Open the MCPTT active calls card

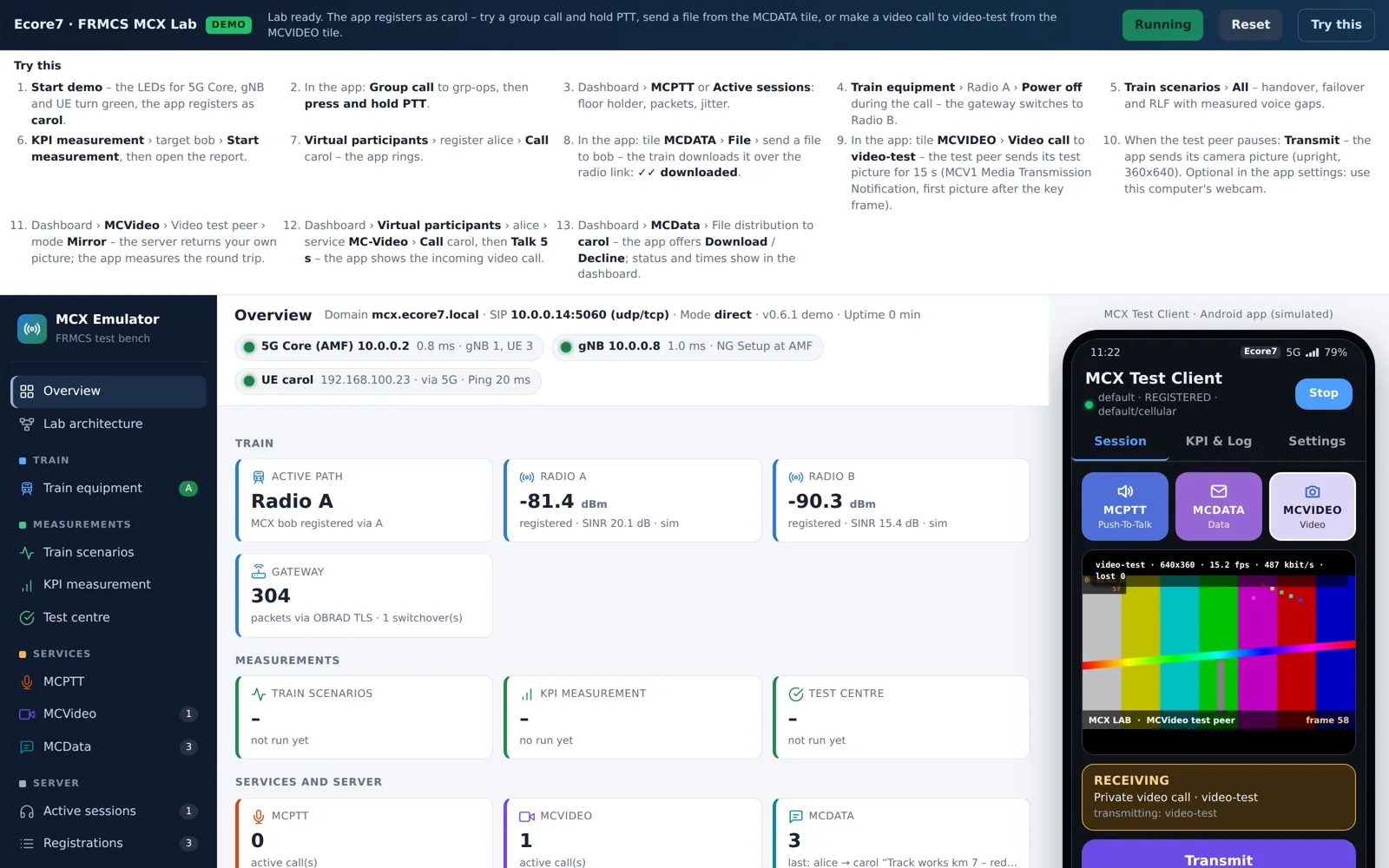pyautogui.click(x=364, y=833)
